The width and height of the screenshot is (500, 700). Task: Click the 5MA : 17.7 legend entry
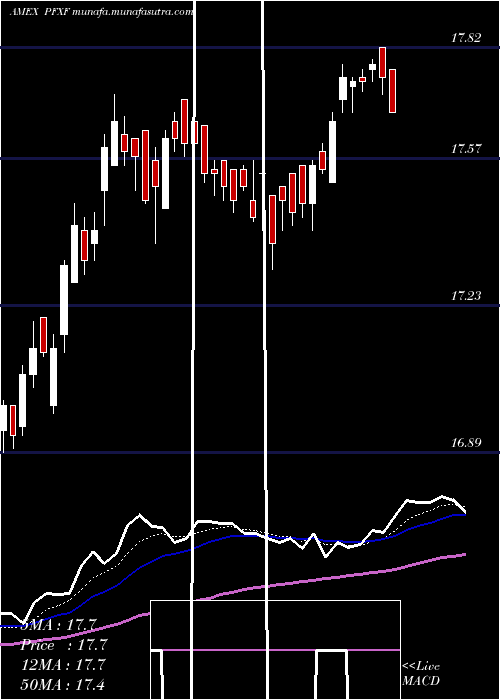tap(58, 625)
